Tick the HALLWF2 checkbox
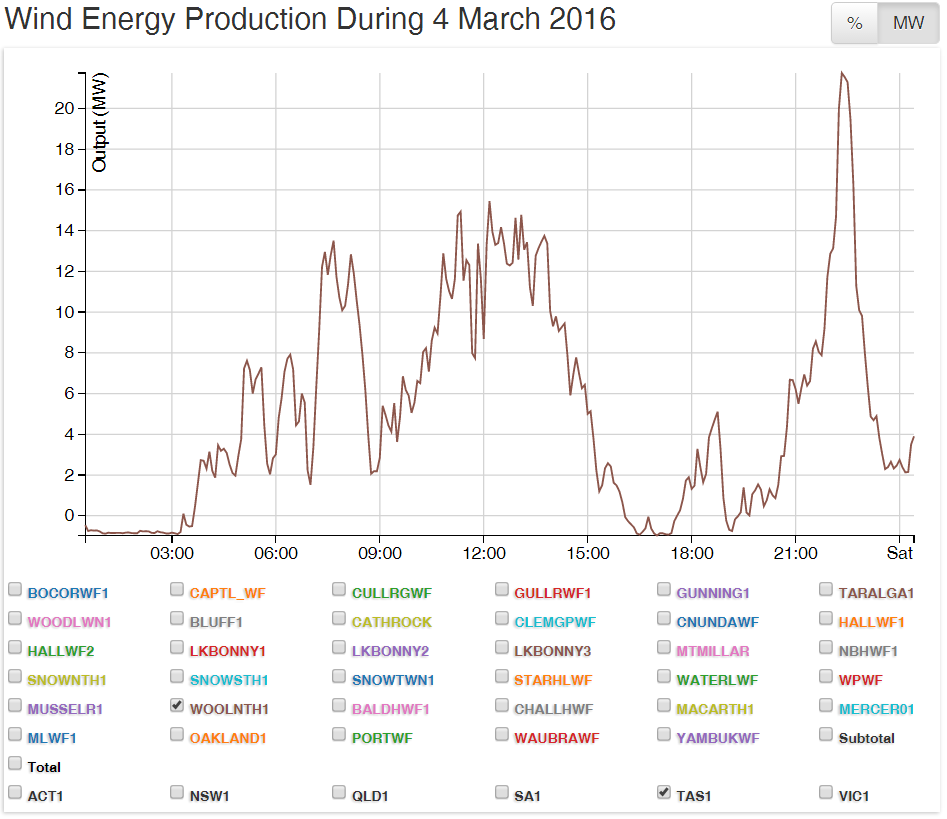 15,647
